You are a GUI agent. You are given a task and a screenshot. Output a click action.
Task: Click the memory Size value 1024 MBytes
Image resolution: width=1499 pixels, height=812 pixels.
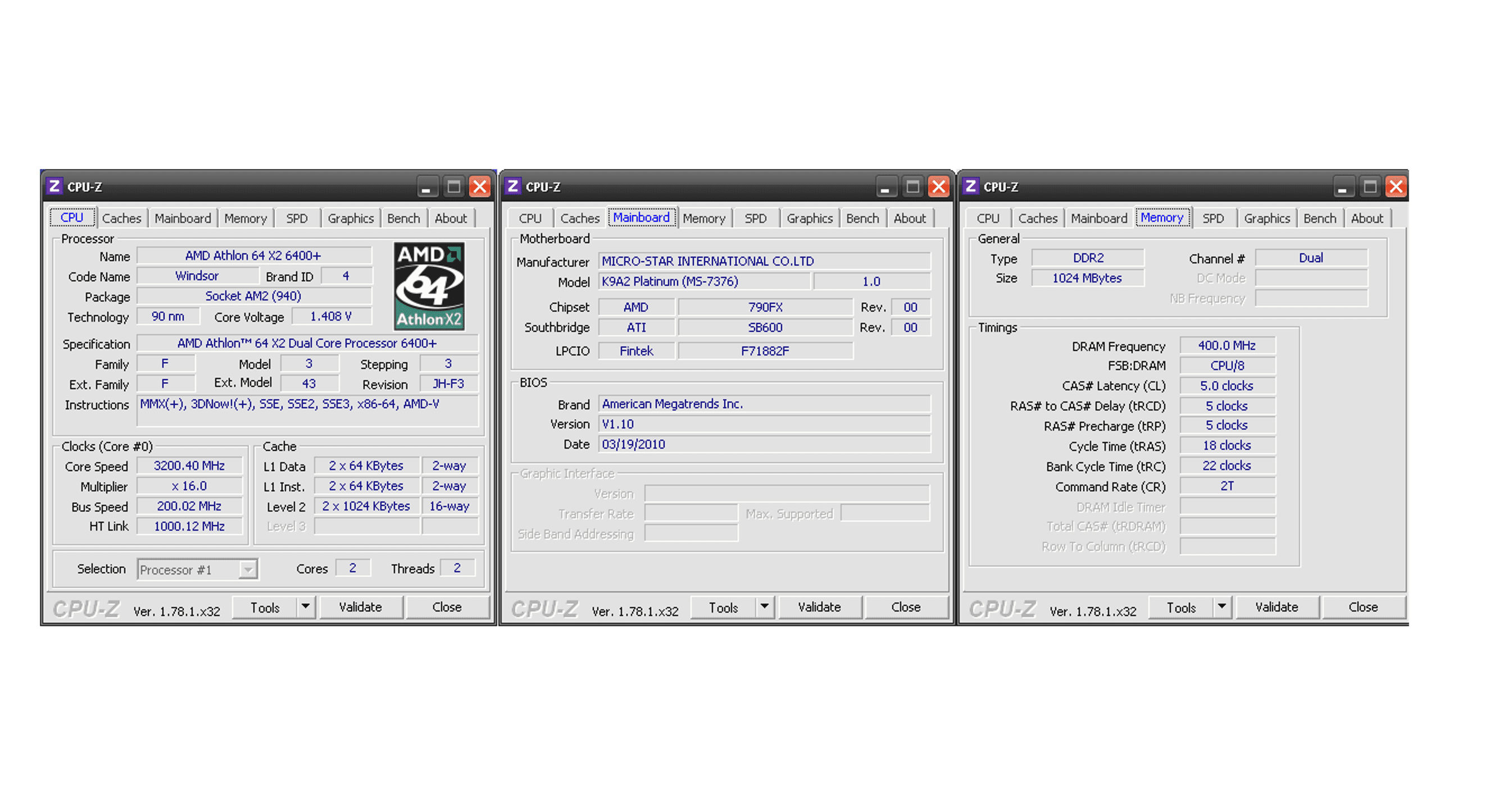pos(1088,278)
